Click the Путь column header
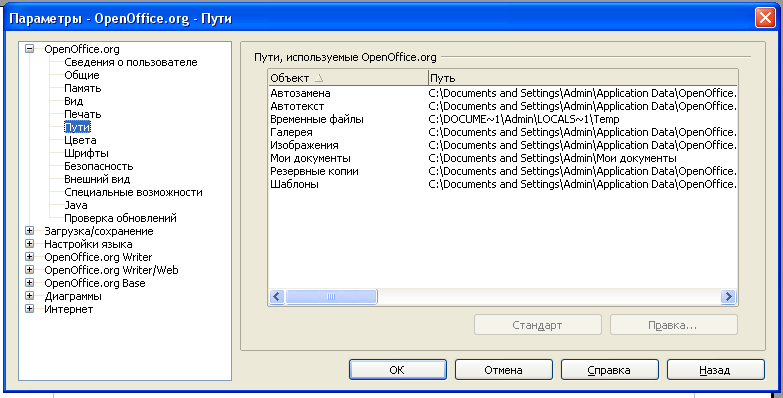The width and height of the screenshot is (783, 398). pos(583,78)
